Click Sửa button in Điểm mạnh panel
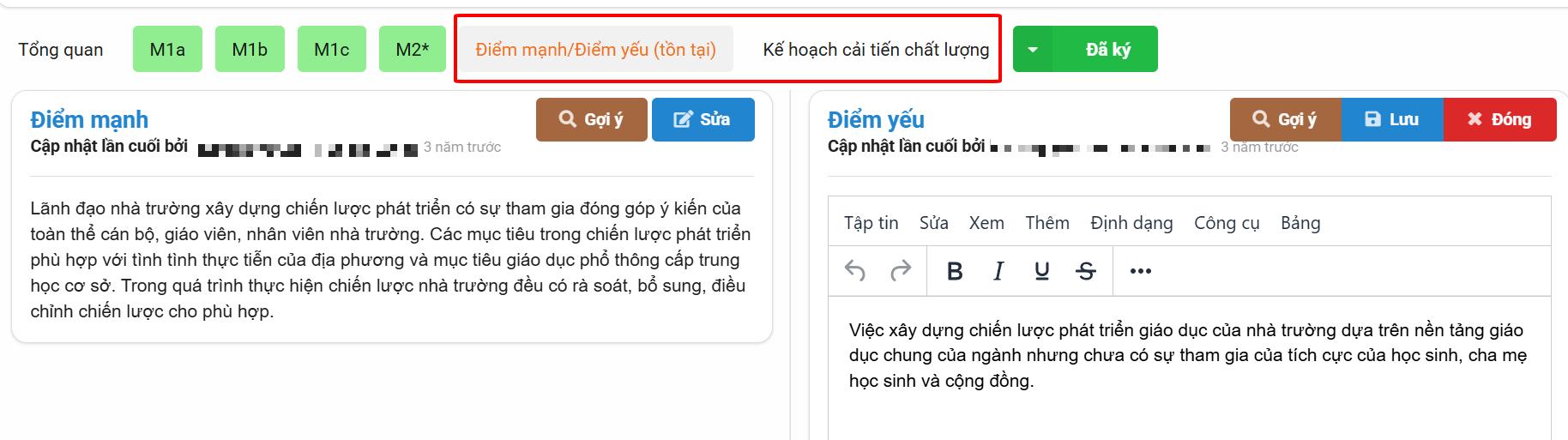Image resolution: width=1568 pixels, height=440 pixels. coord(703,119)
